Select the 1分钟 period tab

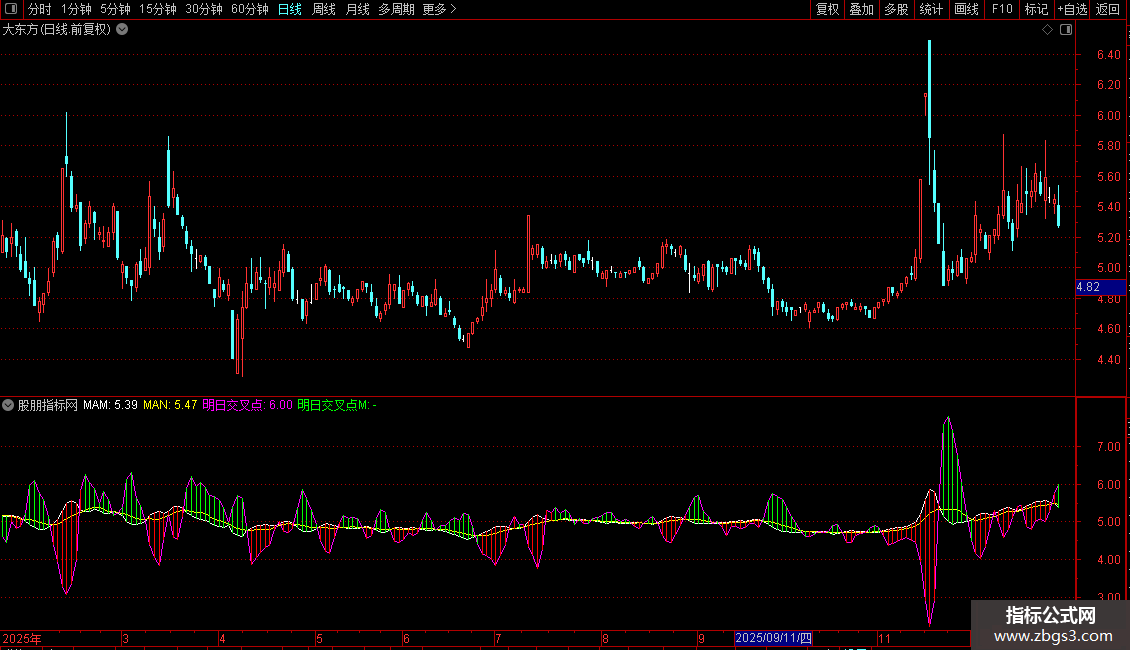click(x=76, y=9)
